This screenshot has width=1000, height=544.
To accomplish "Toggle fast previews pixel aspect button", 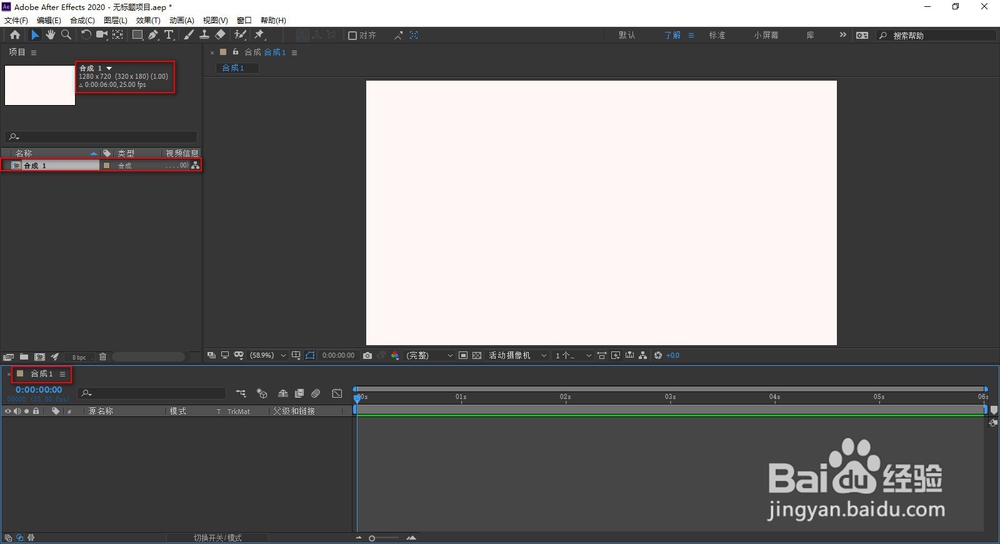I will tap(601, 355).
